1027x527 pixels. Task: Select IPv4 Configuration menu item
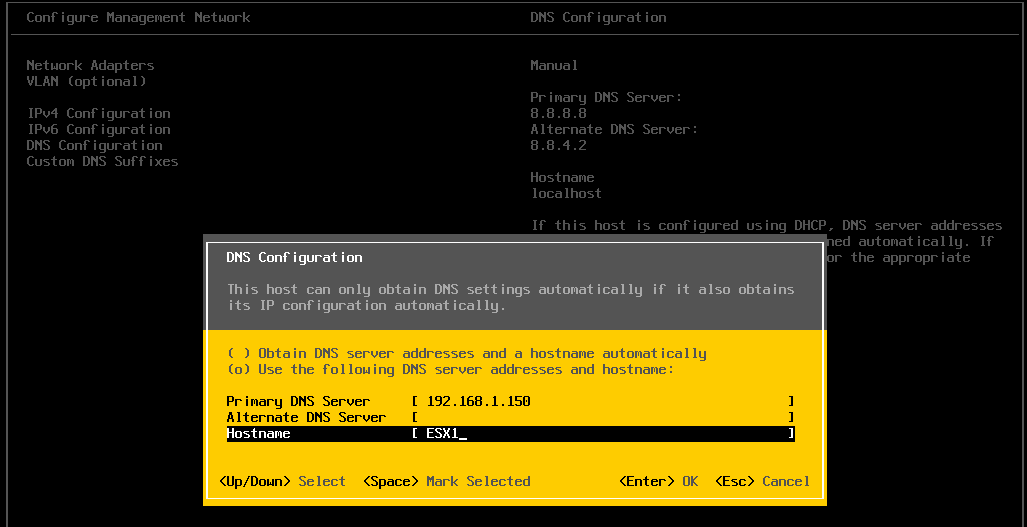[x=98, y=113]
